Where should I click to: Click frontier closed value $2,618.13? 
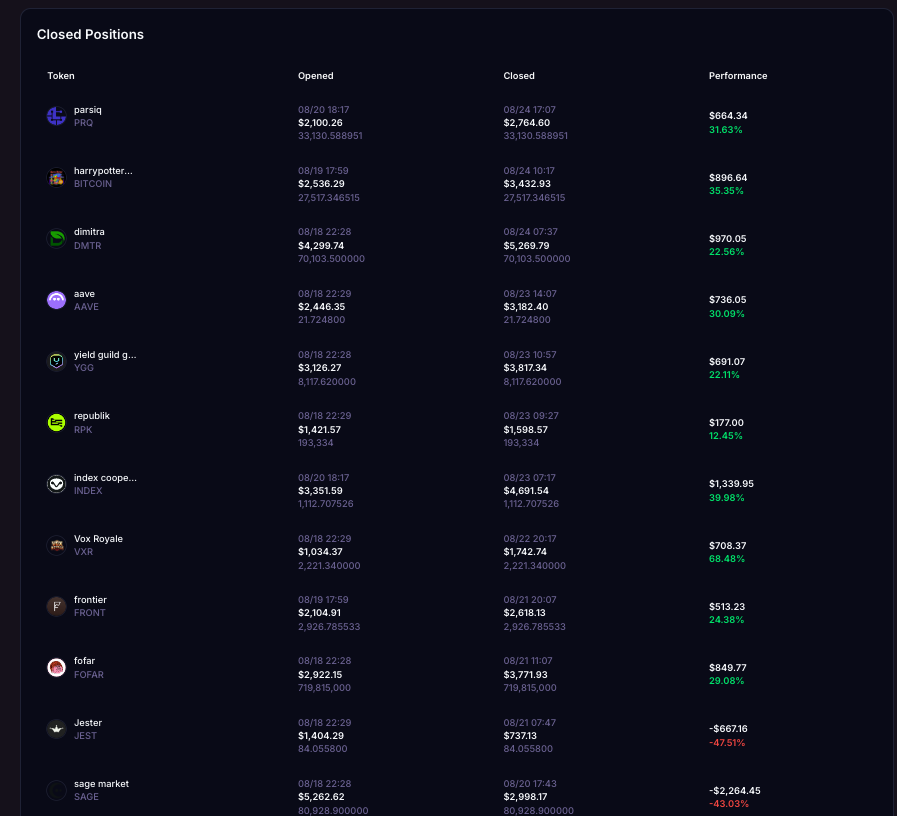(x=525, y=613)
